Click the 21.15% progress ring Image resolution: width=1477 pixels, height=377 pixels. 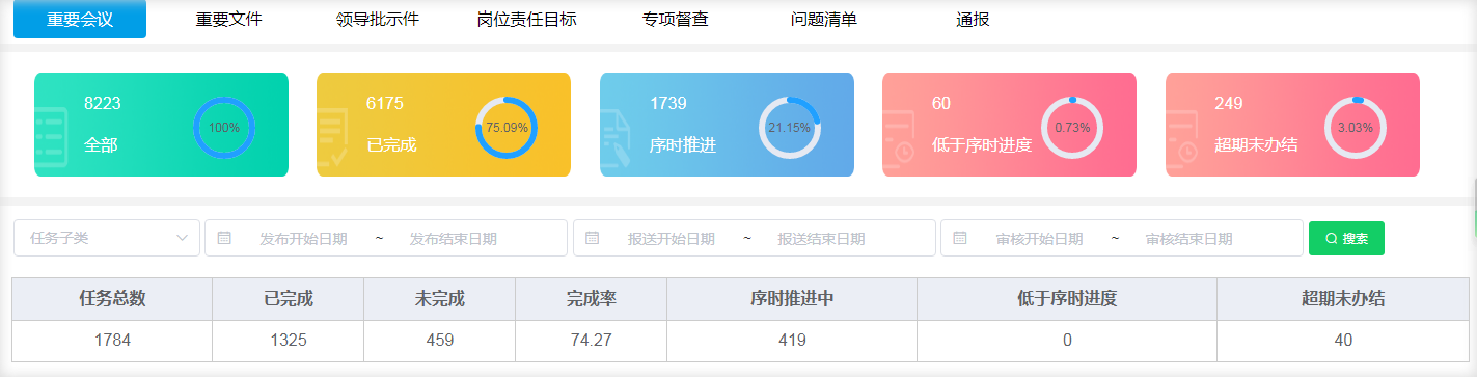click(789, 128)
